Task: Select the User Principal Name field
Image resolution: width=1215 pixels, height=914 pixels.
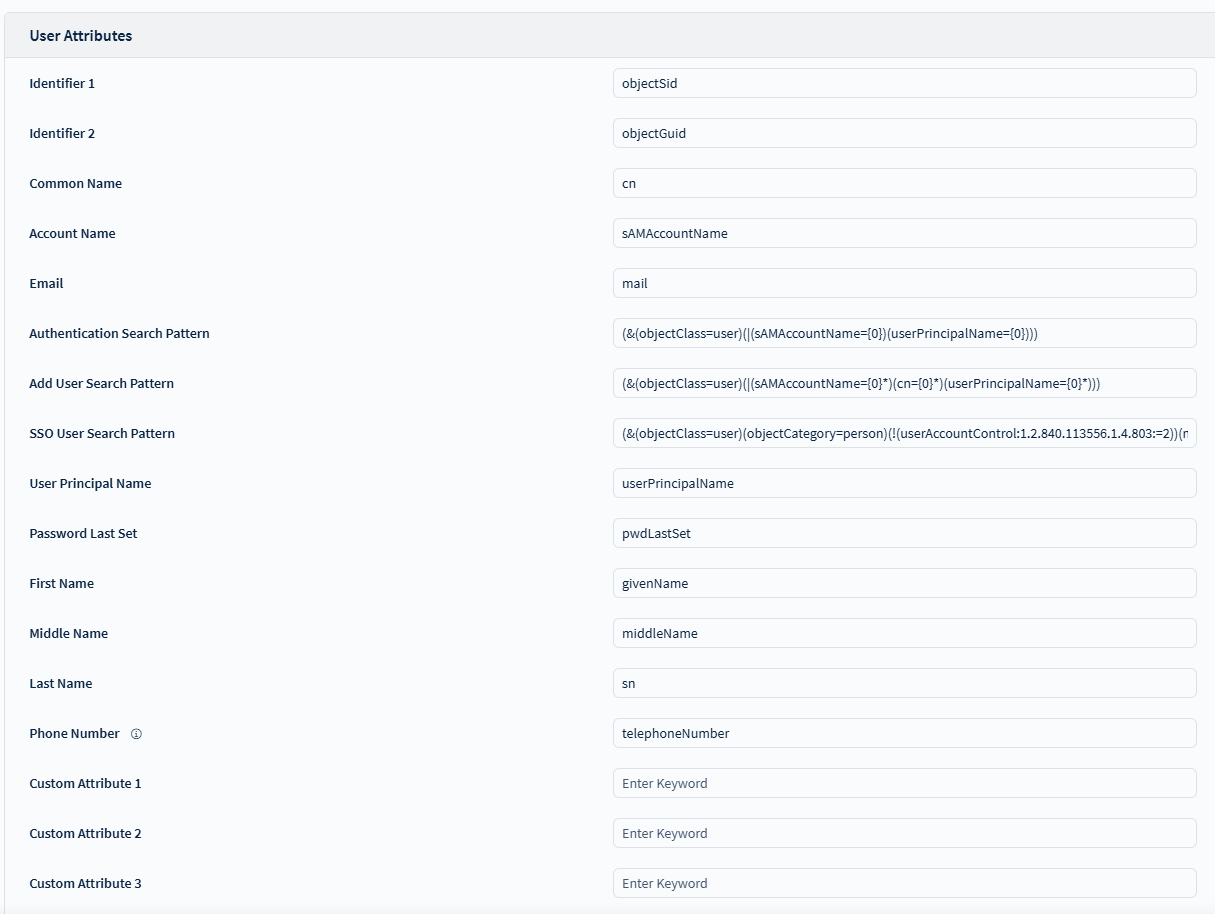Action: click(x=904, y=483)
